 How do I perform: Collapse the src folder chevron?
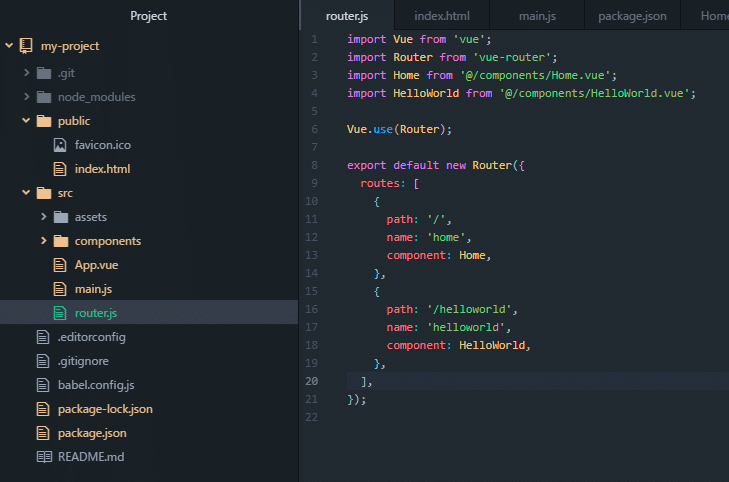tap(26, 192)
